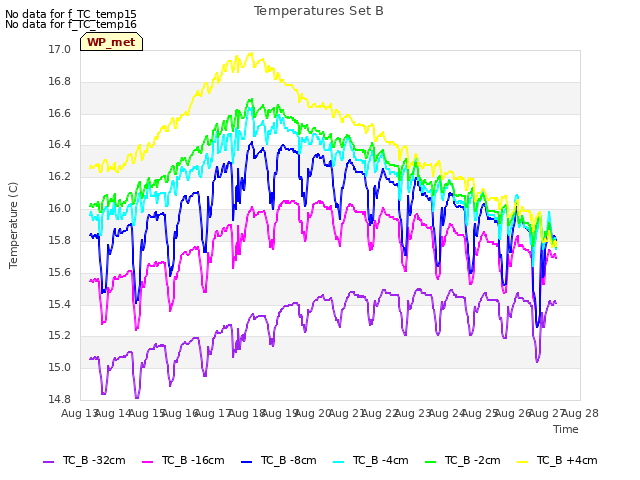The width and height of the screenshot is (640, 480).
Task: Click the TC_B -8cm blue legend swatch
Action: point(247,462)
